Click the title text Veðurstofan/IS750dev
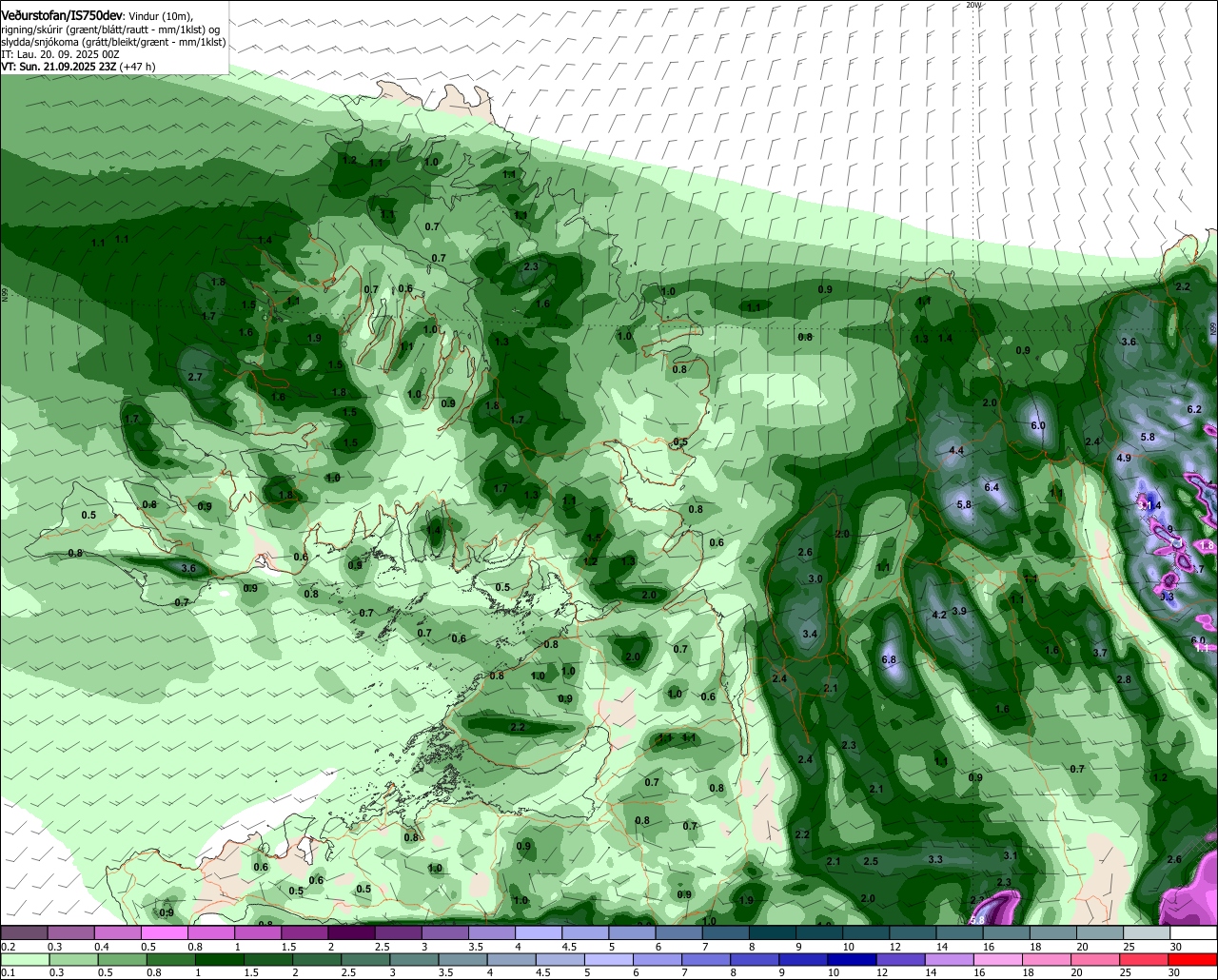 (61, 16)
